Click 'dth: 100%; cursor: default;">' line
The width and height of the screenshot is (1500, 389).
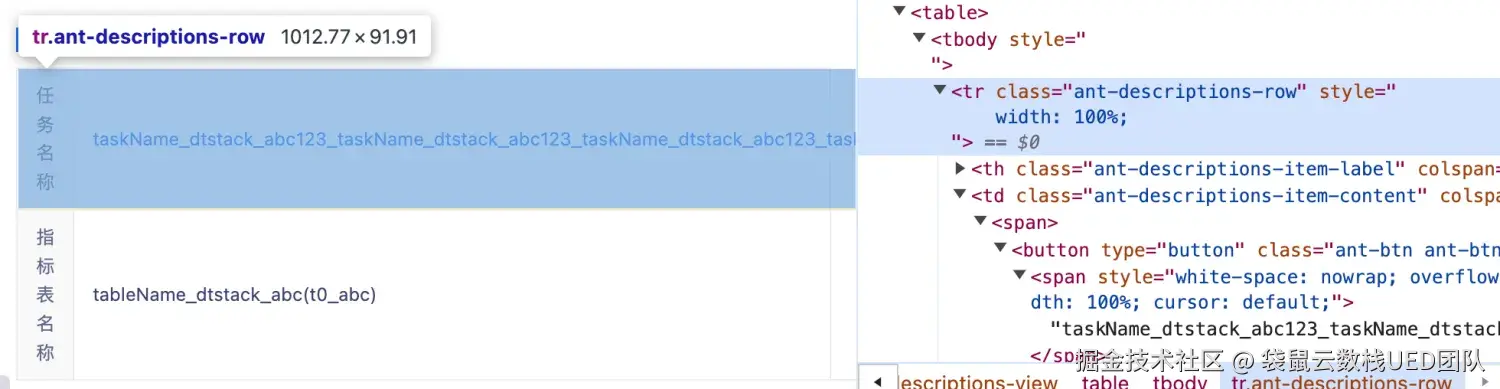pyautogui.click(x=1192, y=302)
